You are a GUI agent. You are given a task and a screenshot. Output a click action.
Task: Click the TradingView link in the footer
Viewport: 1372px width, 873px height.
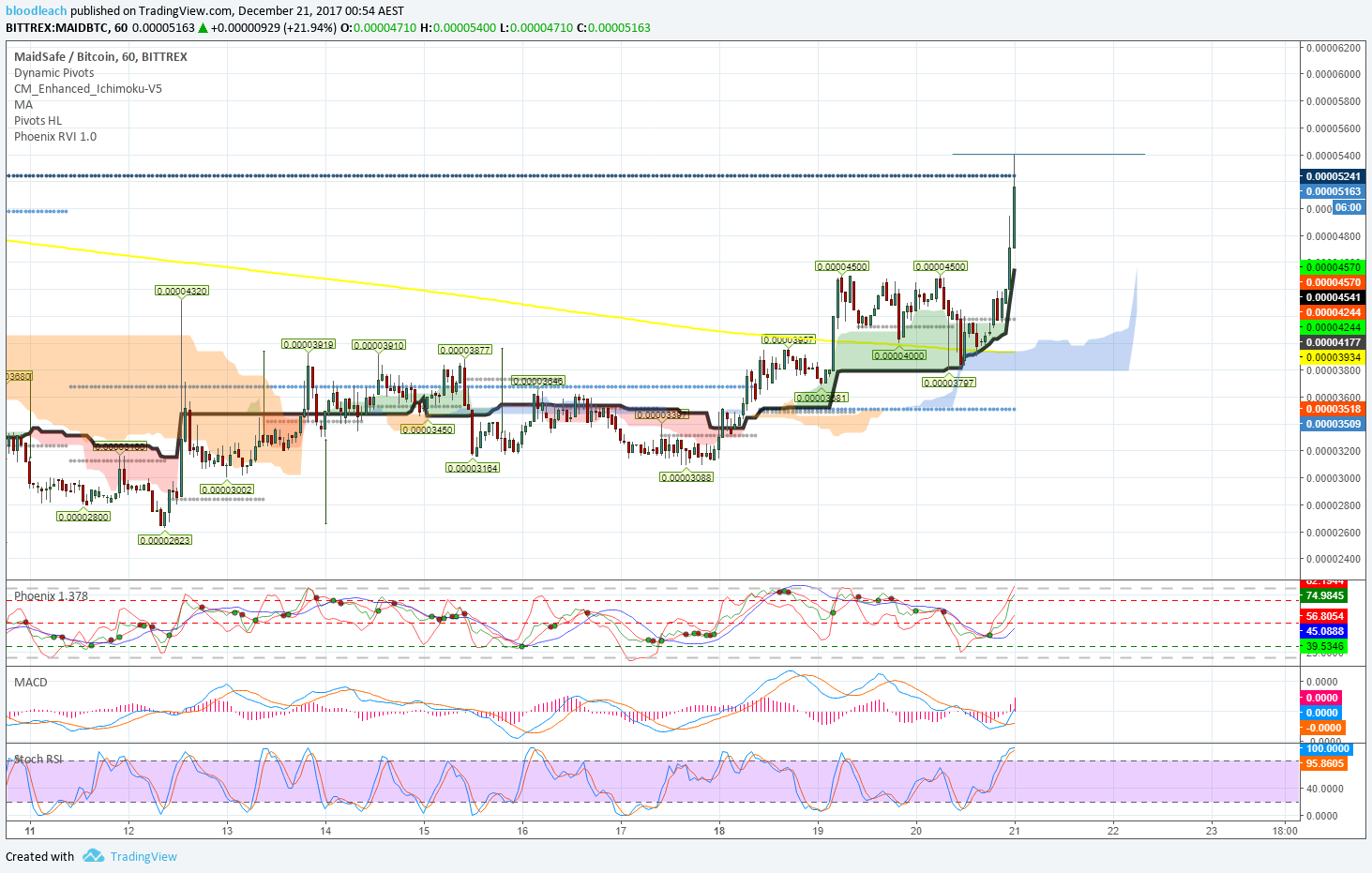tap(143, 856)
